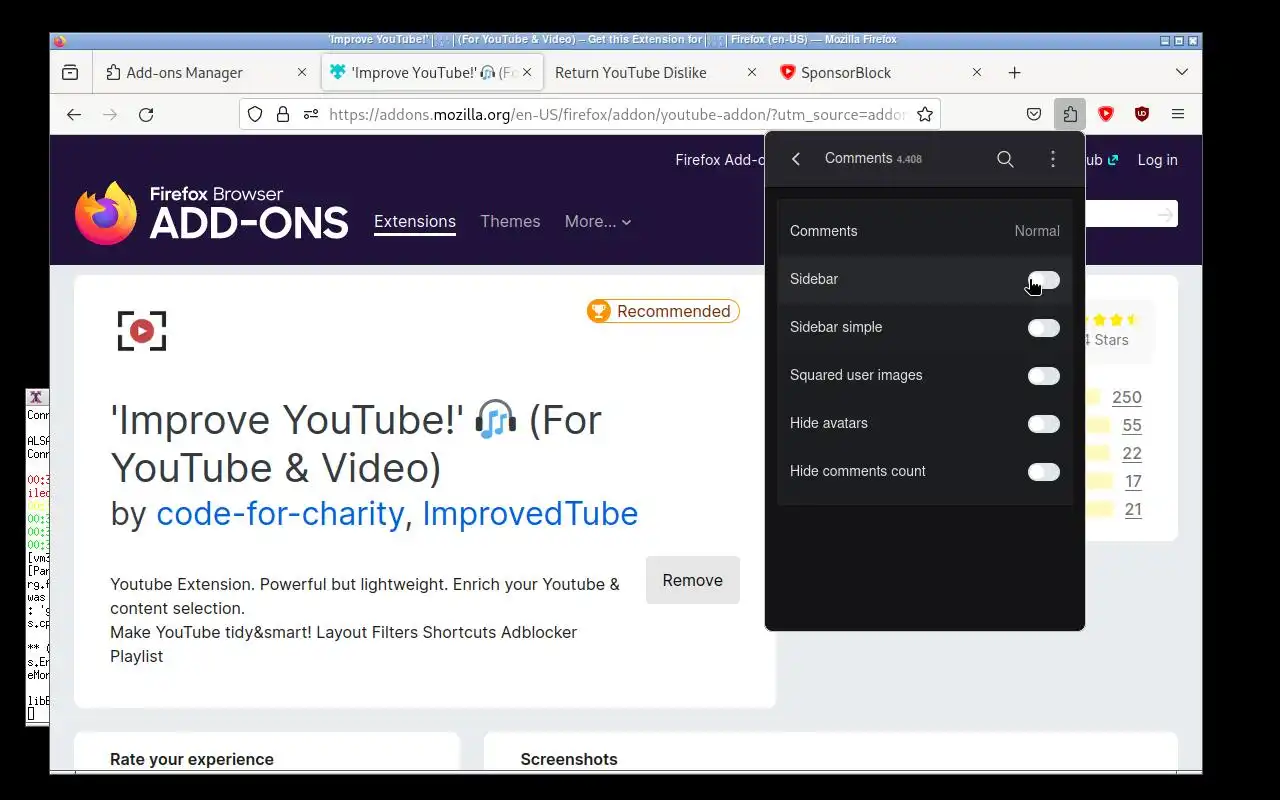Click the site security padlock icon
1280x800 pixels.
point(283,114)
